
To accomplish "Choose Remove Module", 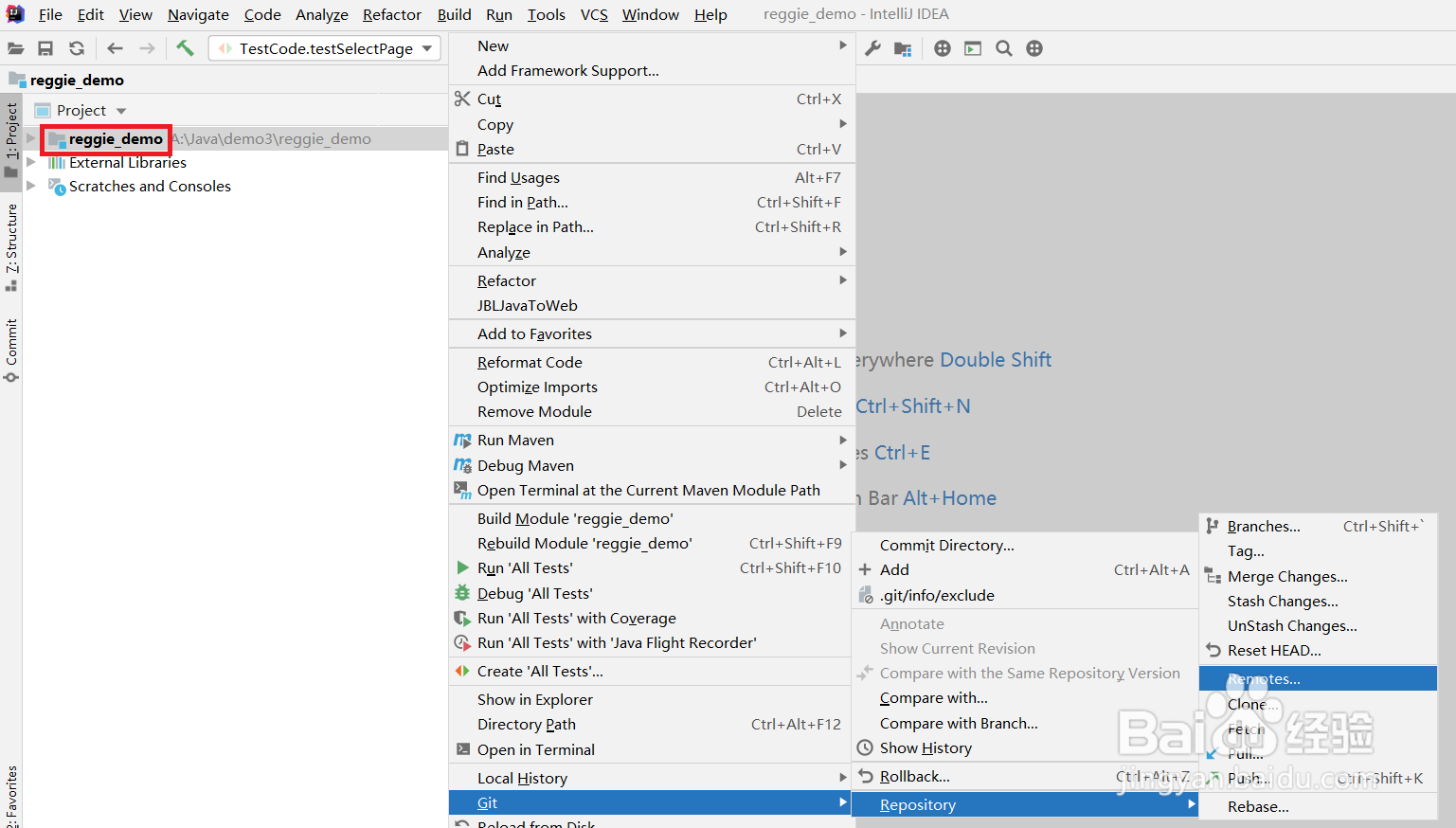I will click(x=652, y=411).
